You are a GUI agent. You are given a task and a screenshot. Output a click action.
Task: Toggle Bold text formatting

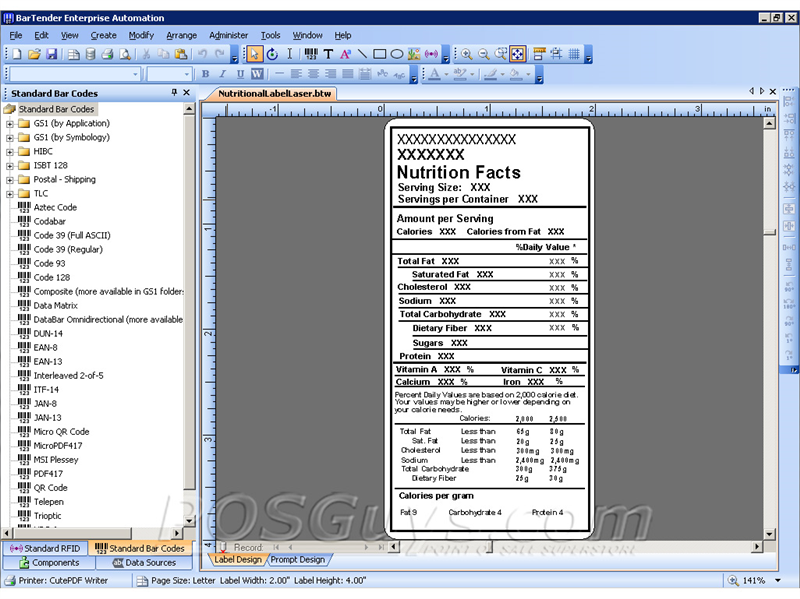(205, 74)
